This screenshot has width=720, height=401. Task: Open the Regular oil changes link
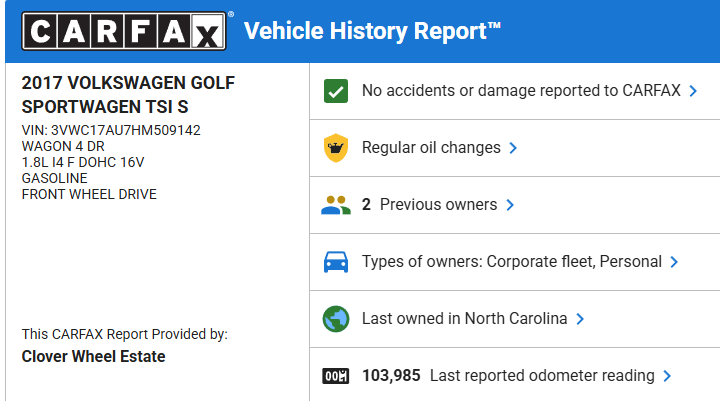431,148
